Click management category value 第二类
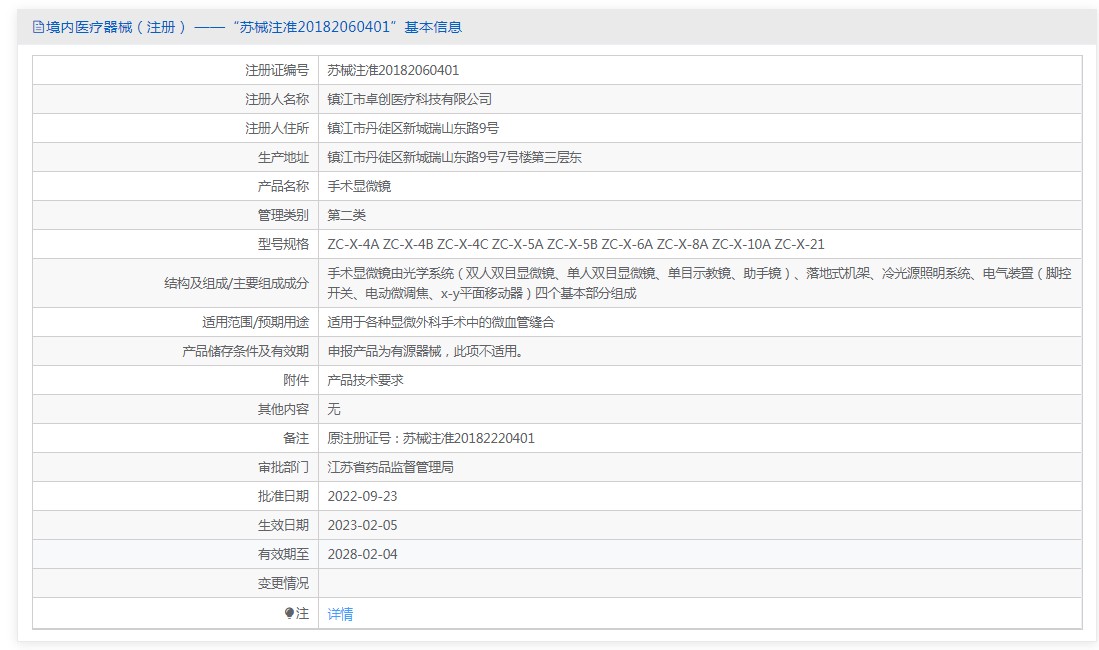Screen dimensions: 1099x650 pyautogui.click(x=346, y=215)
